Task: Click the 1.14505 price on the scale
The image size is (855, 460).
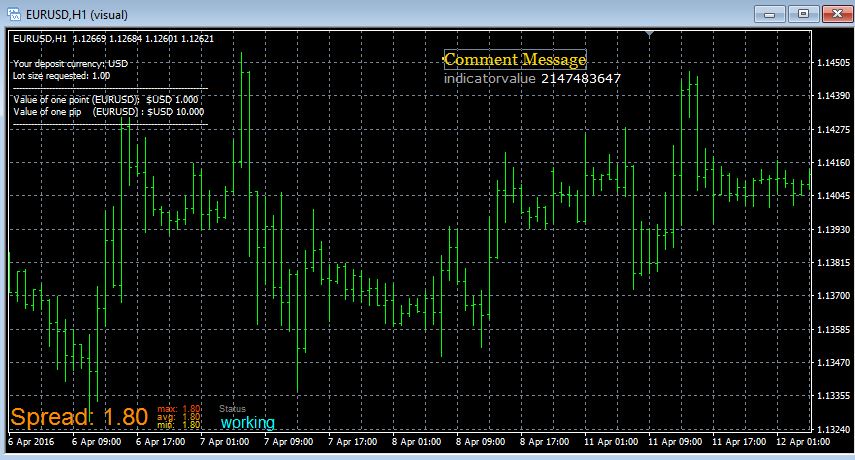Action: point(833,63)
